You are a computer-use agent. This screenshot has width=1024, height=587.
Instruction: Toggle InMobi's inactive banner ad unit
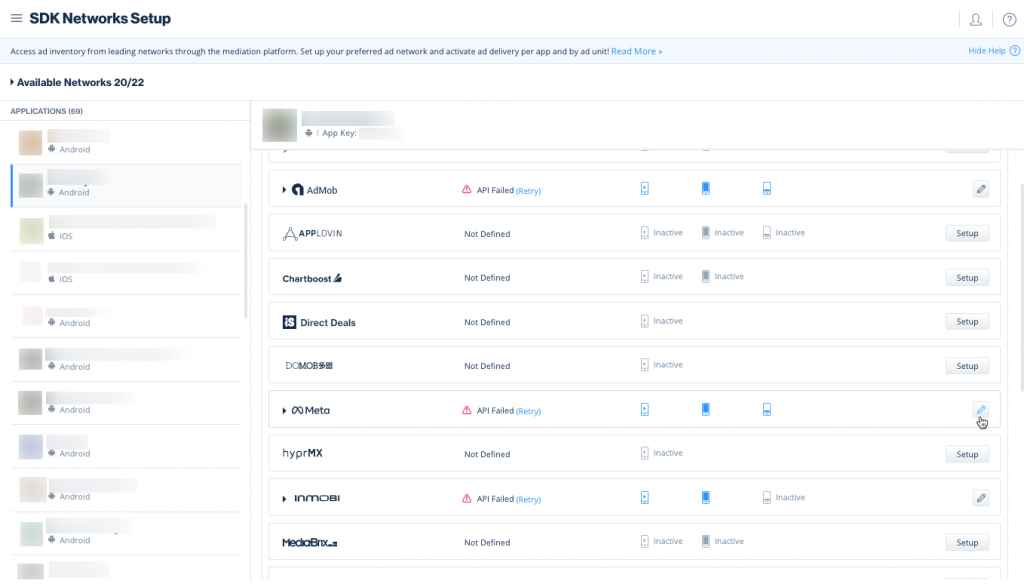(x=767, y=497)
